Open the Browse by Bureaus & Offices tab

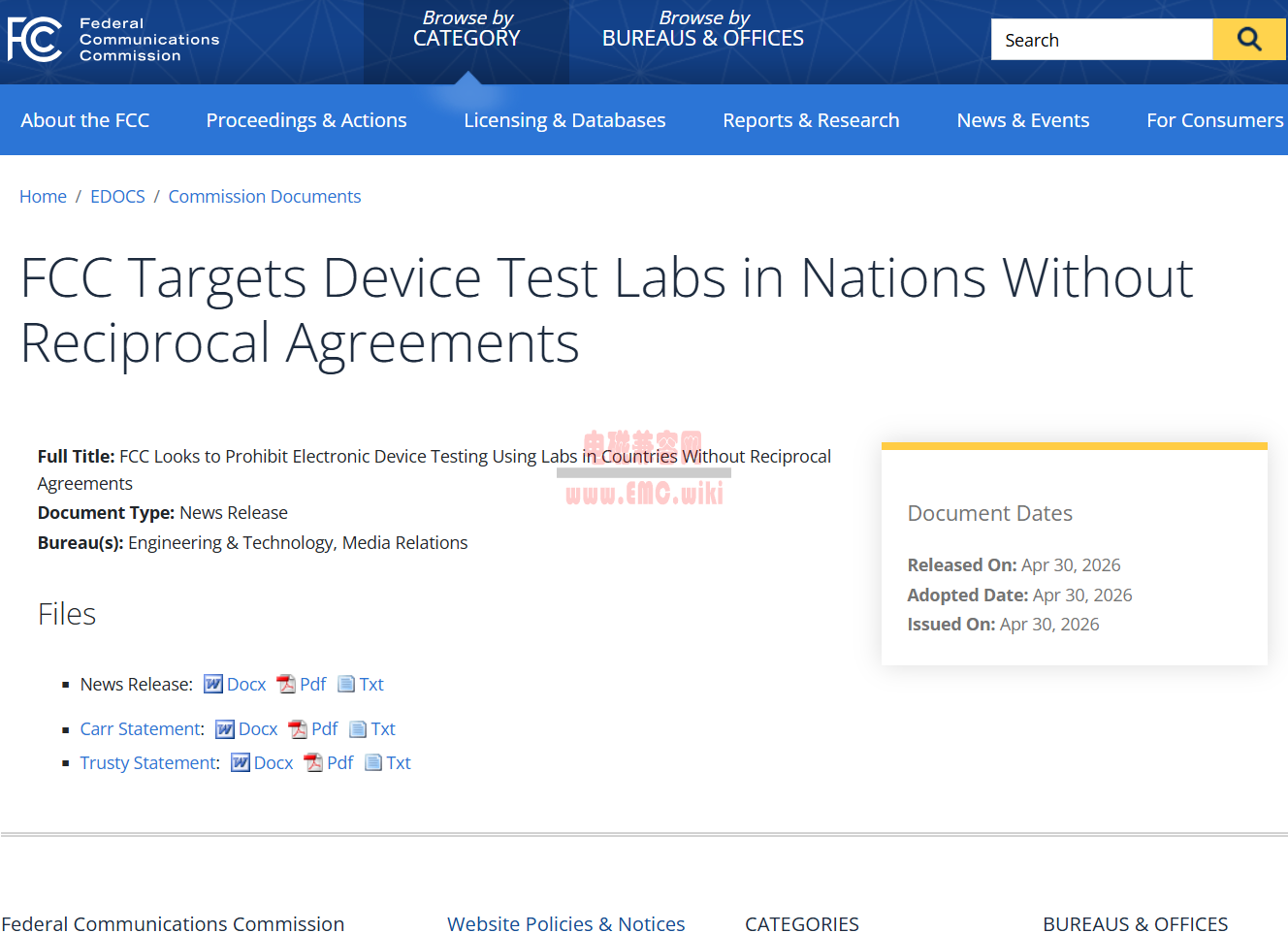(703, 29)
